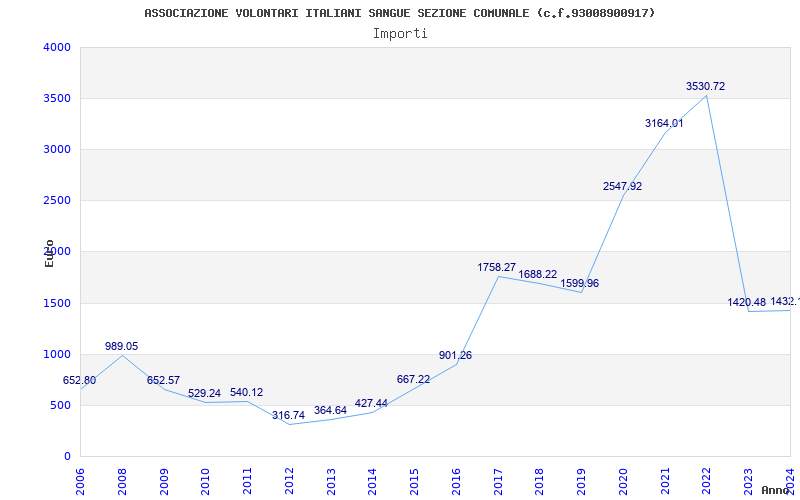
Task: Click the 2012 year axis label
Action: click(x=289, y=480)
